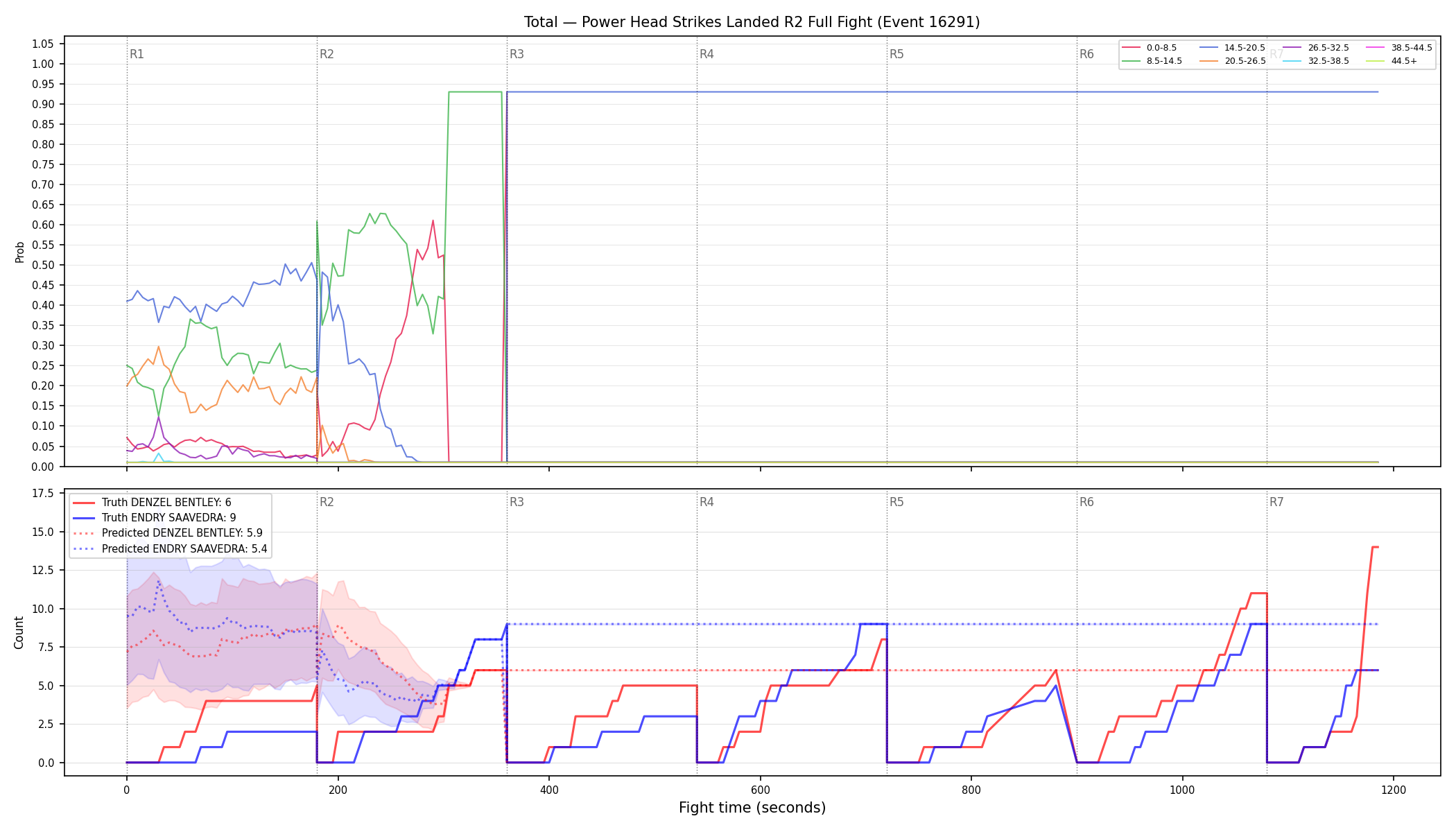Image resolution: width=1456 pixels, height=832 pixels.
Task: Click the R5 round label in bottom chart
Action: pyautogui.click(x=896, y=502)
